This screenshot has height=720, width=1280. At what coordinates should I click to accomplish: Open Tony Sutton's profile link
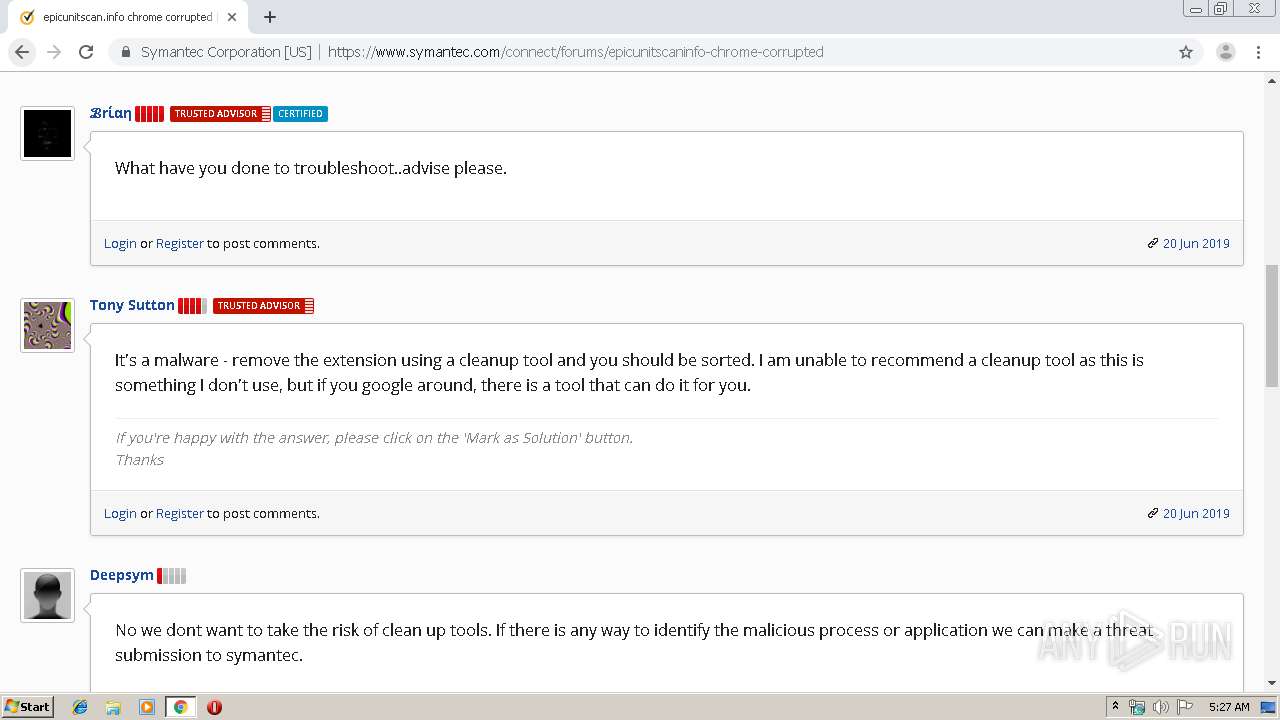[132, 305]
